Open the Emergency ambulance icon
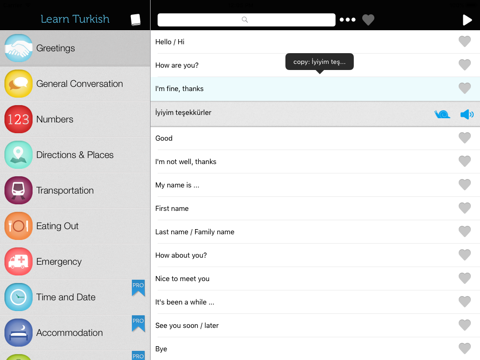Screen dimensions: 480x360 pos(18,261)
